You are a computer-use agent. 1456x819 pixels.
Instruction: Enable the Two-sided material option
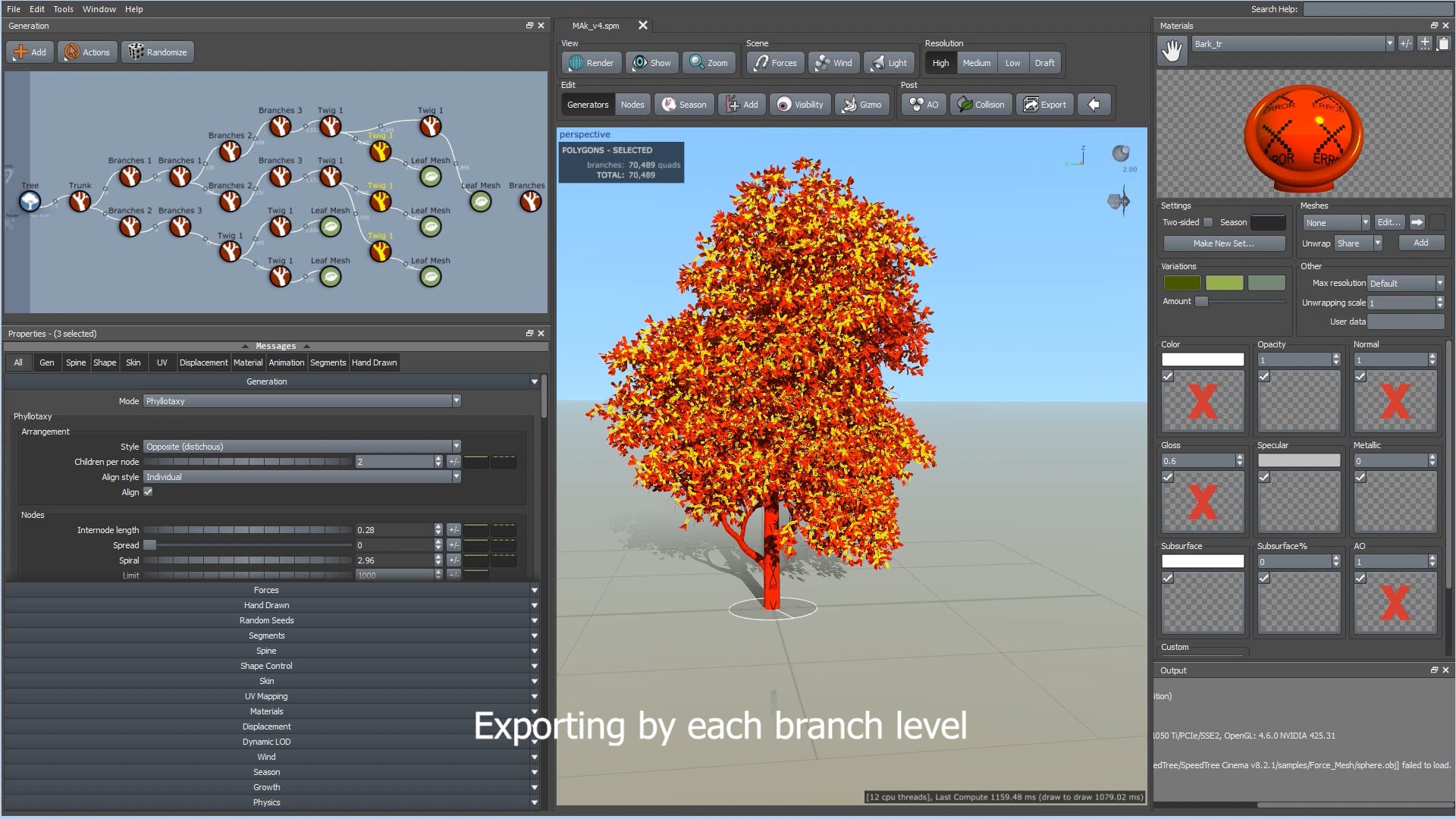[x=1208, y=222]
